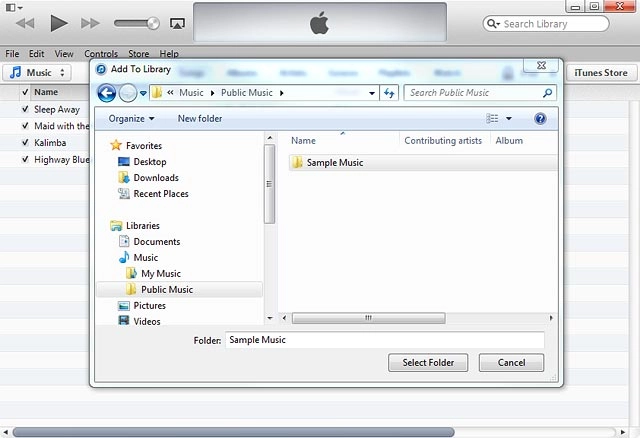The height and width of the screenshot is (438, 640).
Task: Uncheck the Kalimba song checkbox
Action: (25, 142)
